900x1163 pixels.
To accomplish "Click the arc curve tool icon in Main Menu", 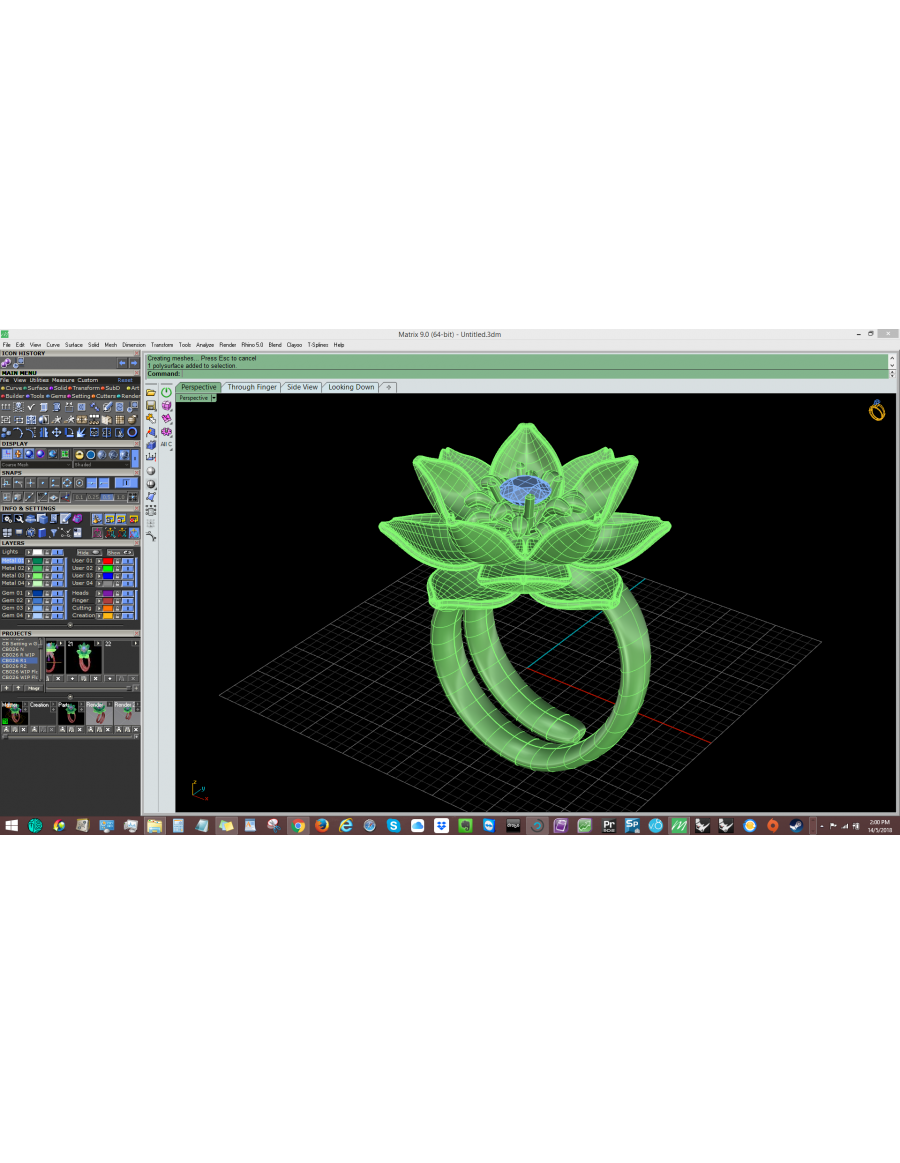I will click(18, 432).
